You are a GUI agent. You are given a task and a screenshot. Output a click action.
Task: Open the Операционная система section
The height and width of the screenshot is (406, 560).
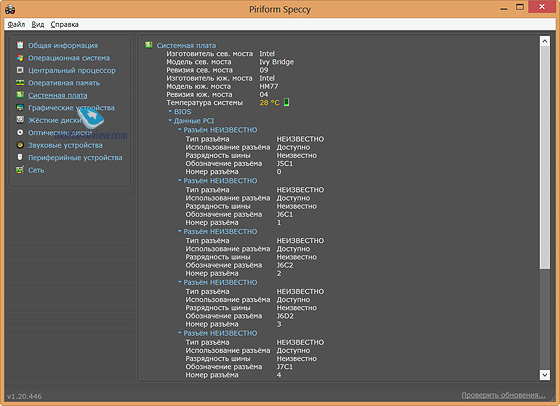[69, 58]
